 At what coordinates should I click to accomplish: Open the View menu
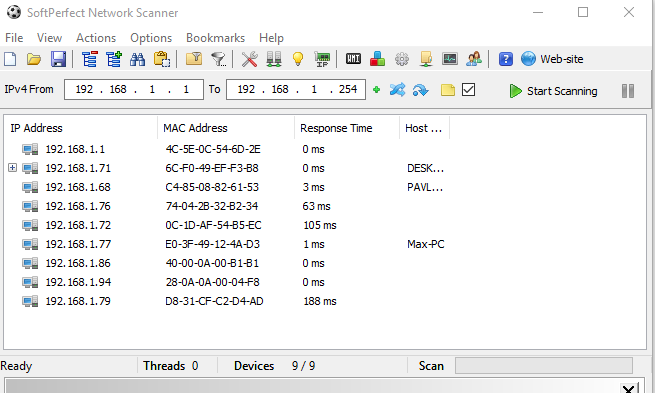(x=49, y=38)
